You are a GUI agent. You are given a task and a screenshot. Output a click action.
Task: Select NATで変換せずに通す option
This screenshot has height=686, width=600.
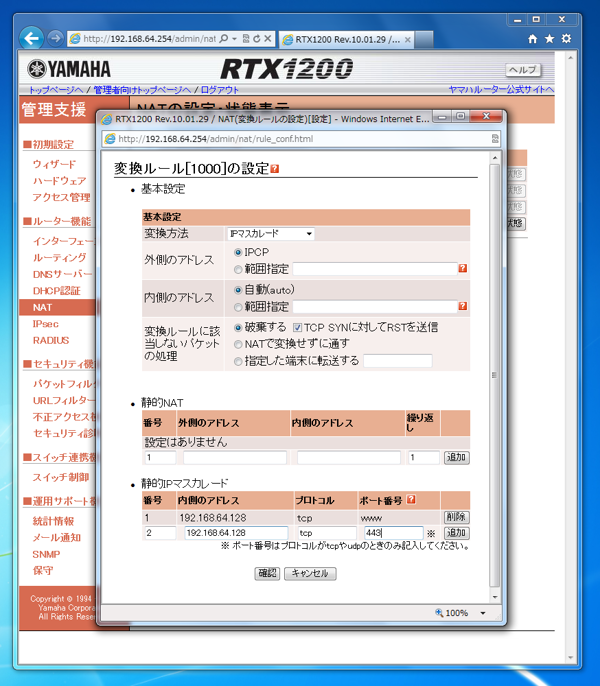point(238,344)
